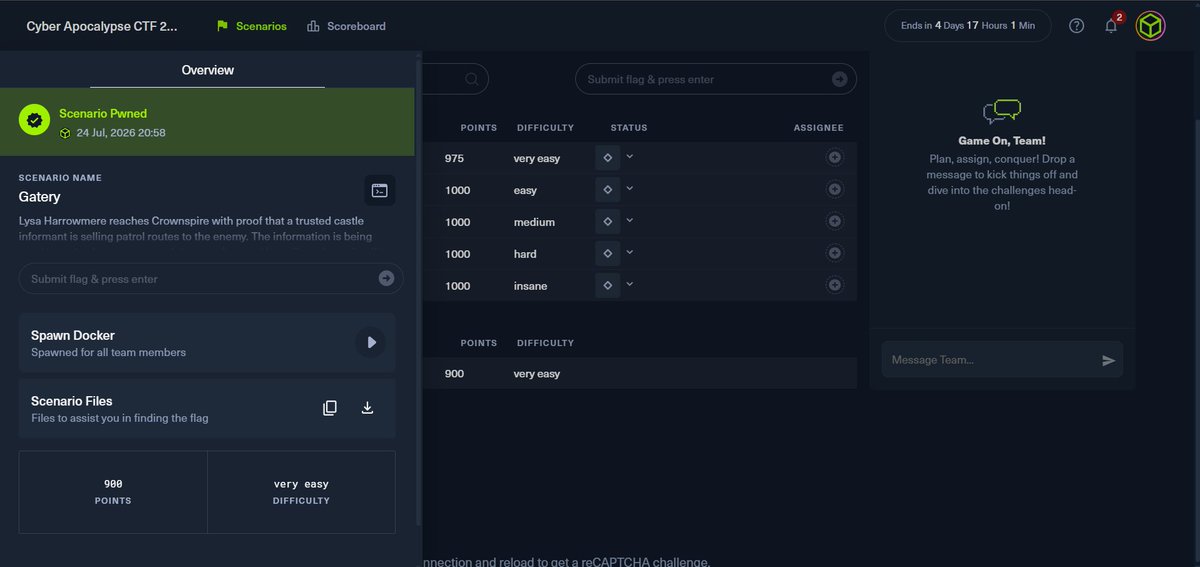Assign a member to the insane row
1200x567 pixels.
tap(834, 286)
